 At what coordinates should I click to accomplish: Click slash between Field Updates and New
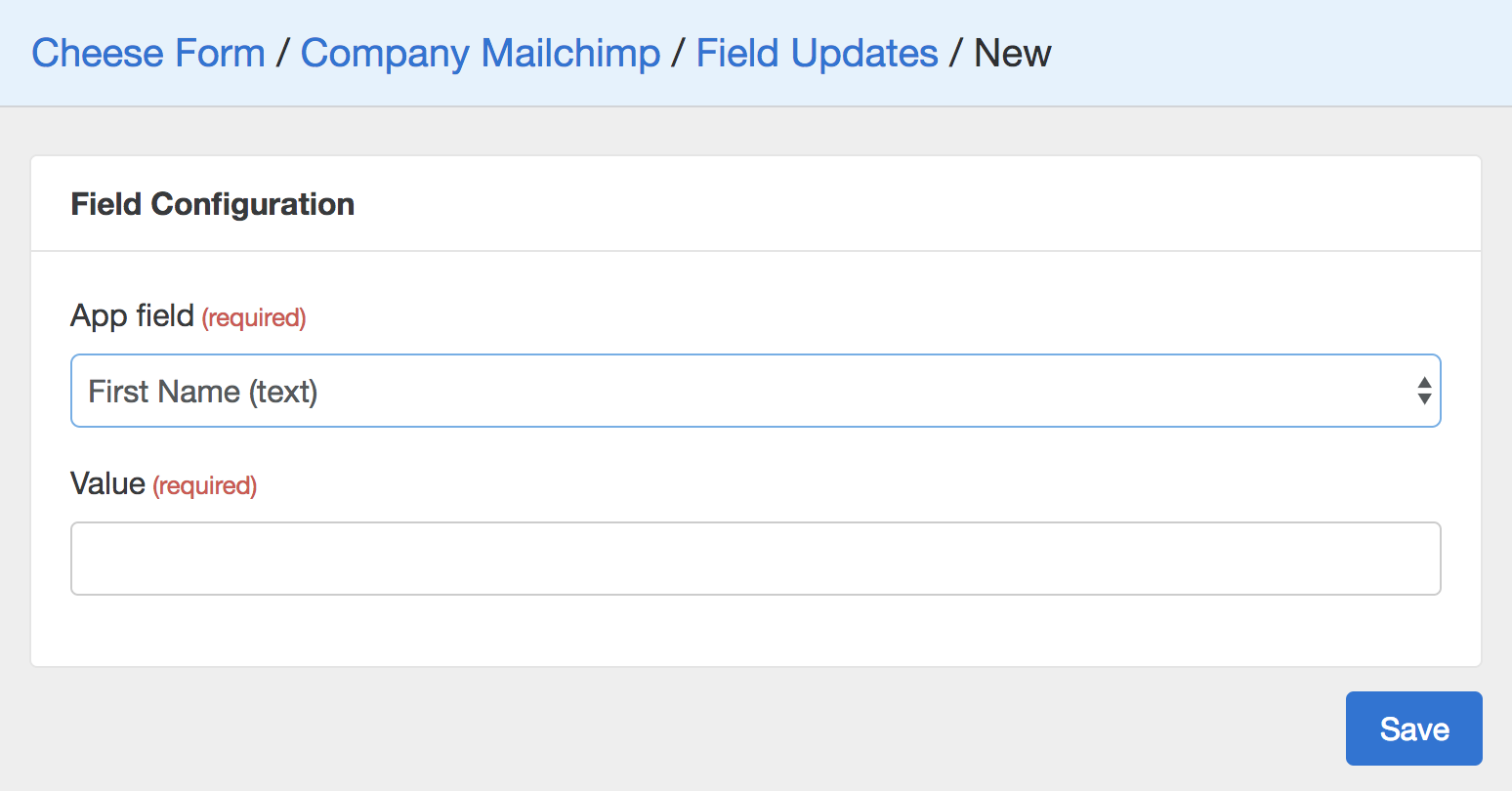[956, 54]
